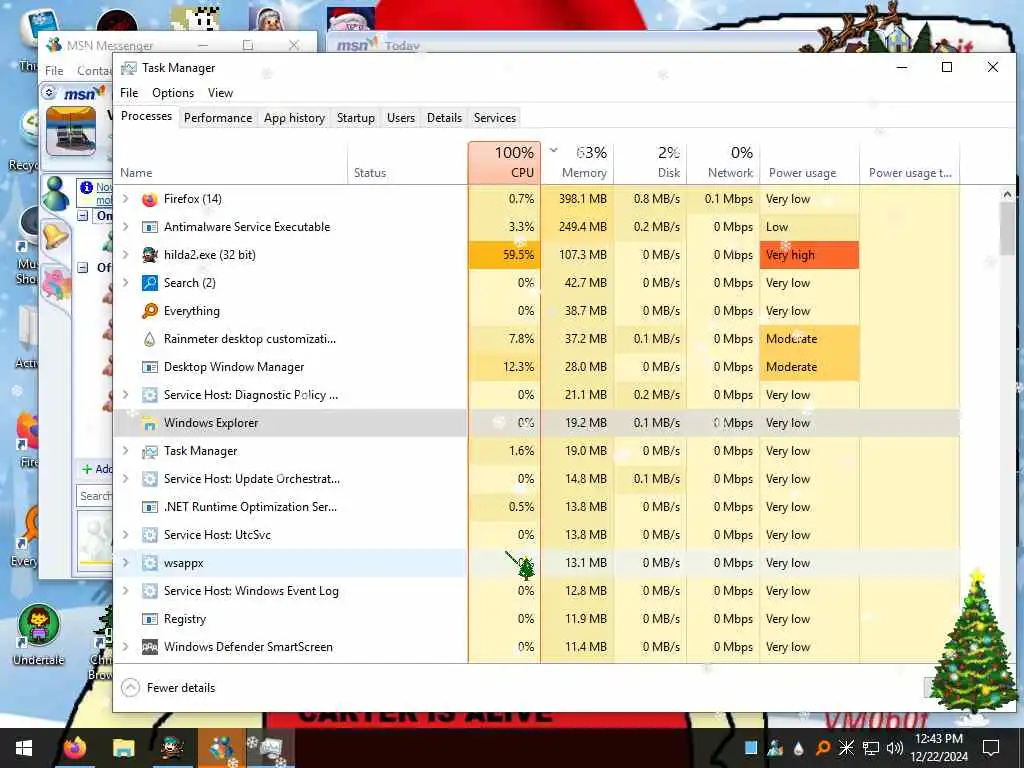Click the Registry process icon
The width and height of the screenshot is (1024, 768).
click(150, 619)
